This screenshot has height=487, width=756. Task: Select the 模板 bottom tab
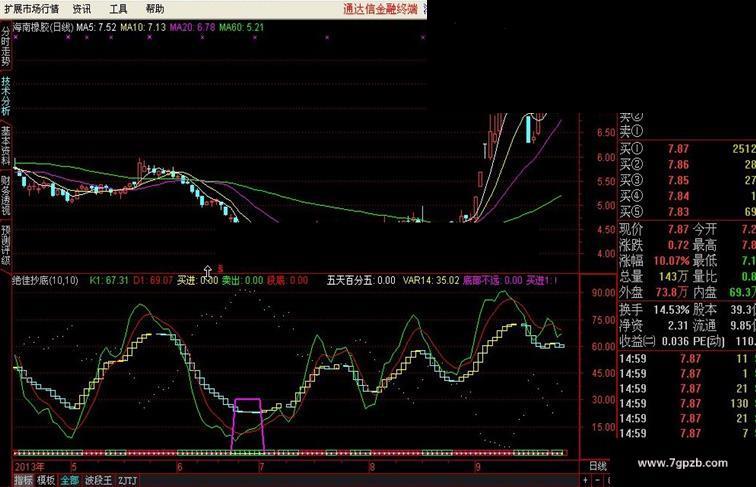[46, 480]
